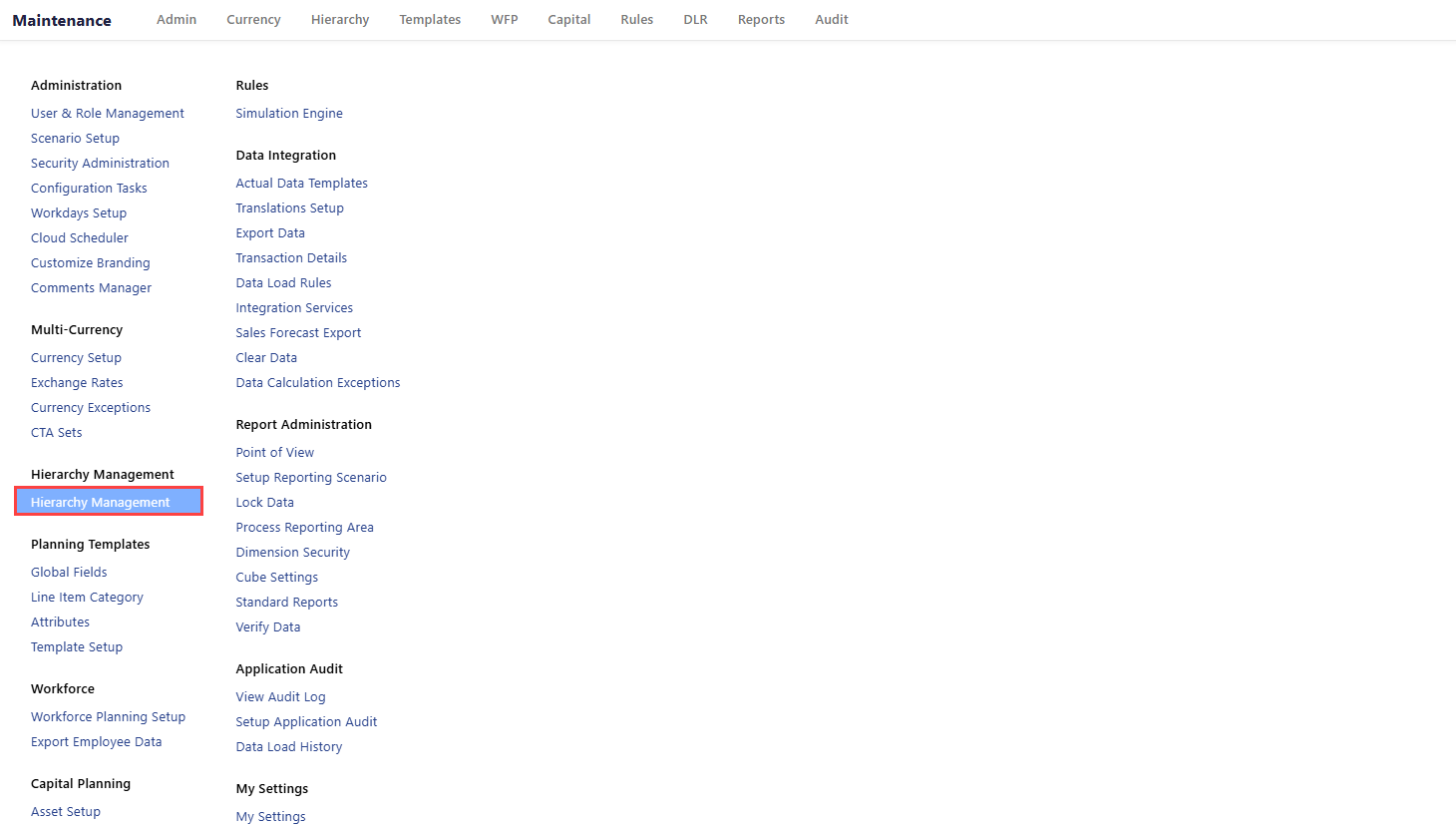
Task: Open the Reports top menu
Action: coord(761,19)
